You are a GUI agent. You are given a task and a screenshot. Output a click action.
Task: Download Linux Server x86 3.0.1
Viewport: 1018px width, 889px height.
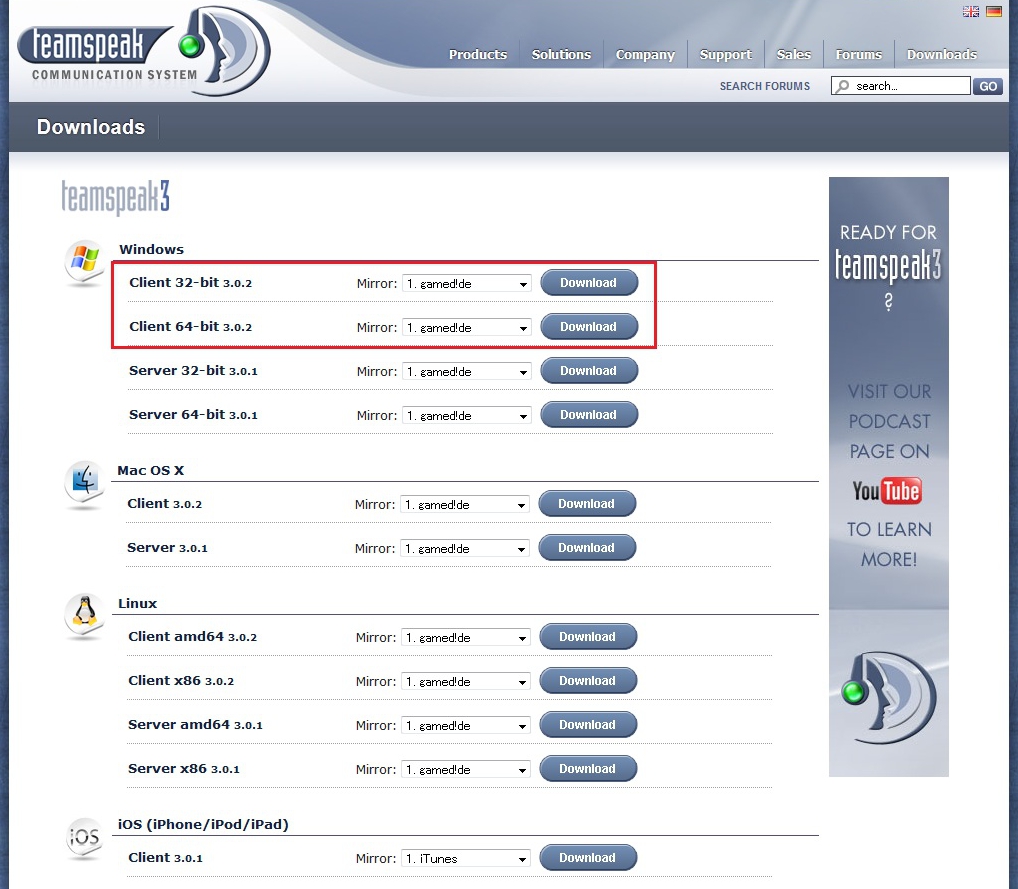(588, 769)
